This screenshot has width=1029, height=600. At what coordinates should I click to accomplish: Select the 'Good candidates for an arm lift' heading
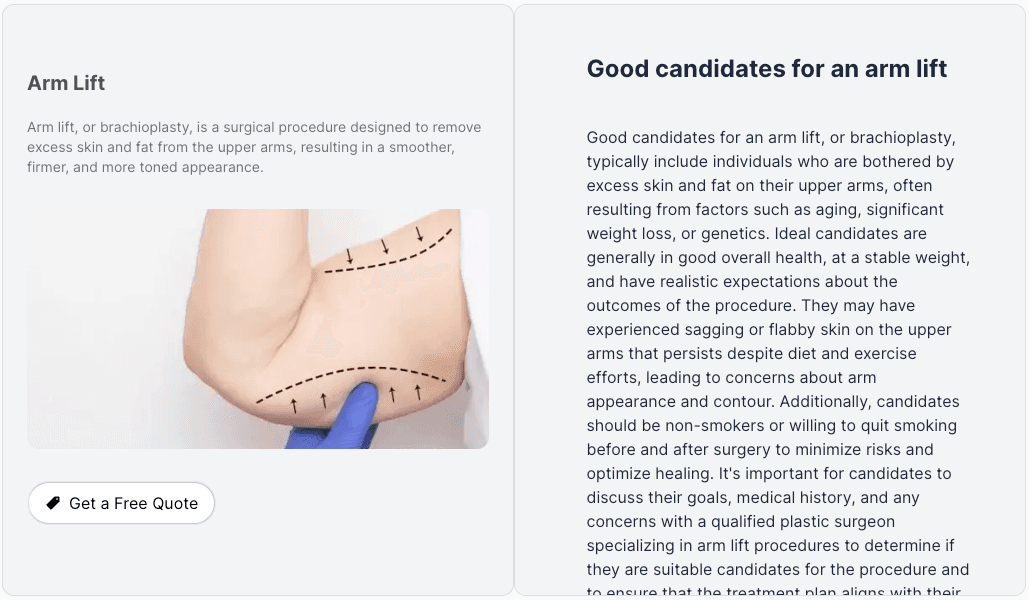[x=767, y=68]
